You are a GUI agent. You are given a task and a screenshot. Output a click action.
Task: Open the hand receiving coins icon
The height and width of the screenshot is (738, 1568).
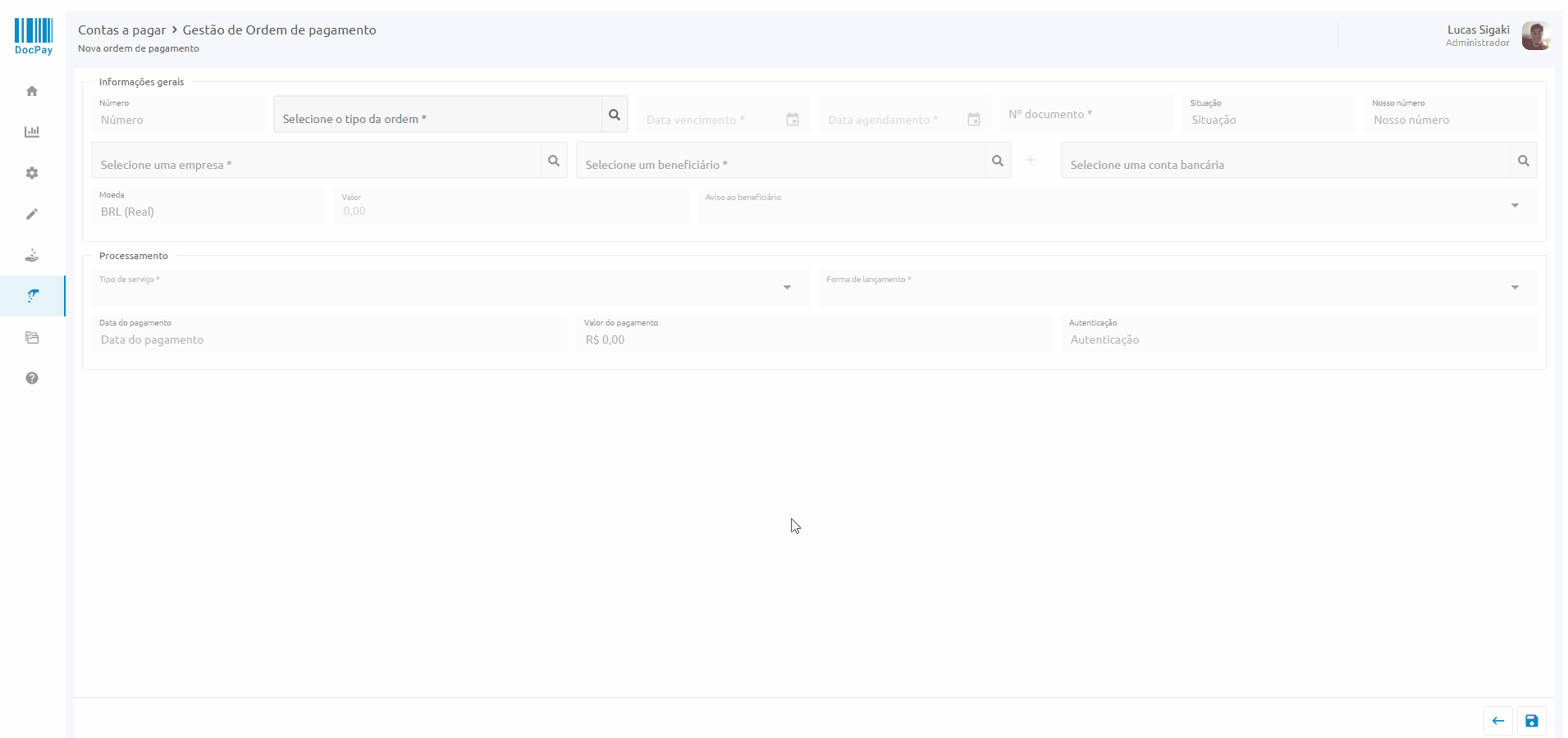pyautogui.click(x=32, y=255)
